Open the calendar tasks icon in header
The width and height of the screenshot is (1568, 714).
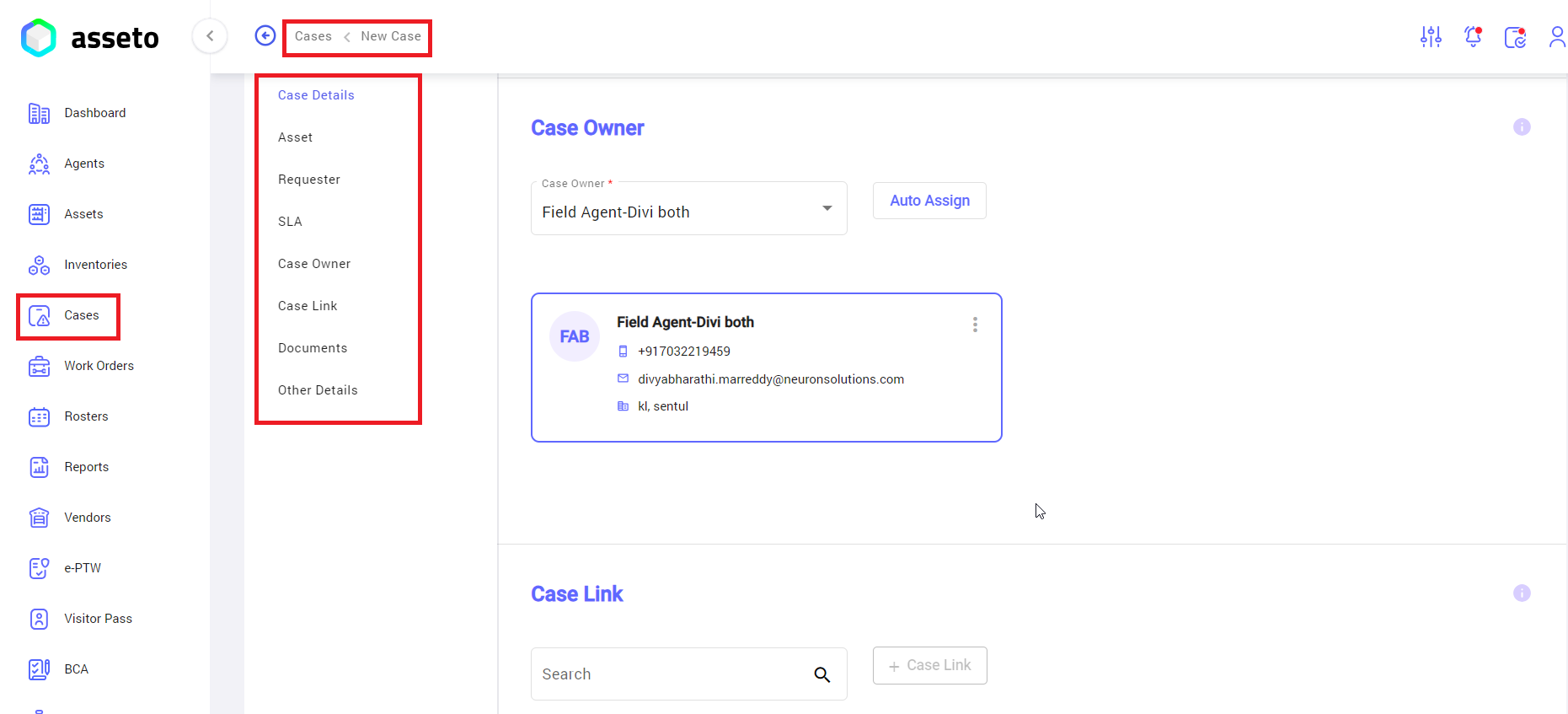click(x=1515, y=37)
